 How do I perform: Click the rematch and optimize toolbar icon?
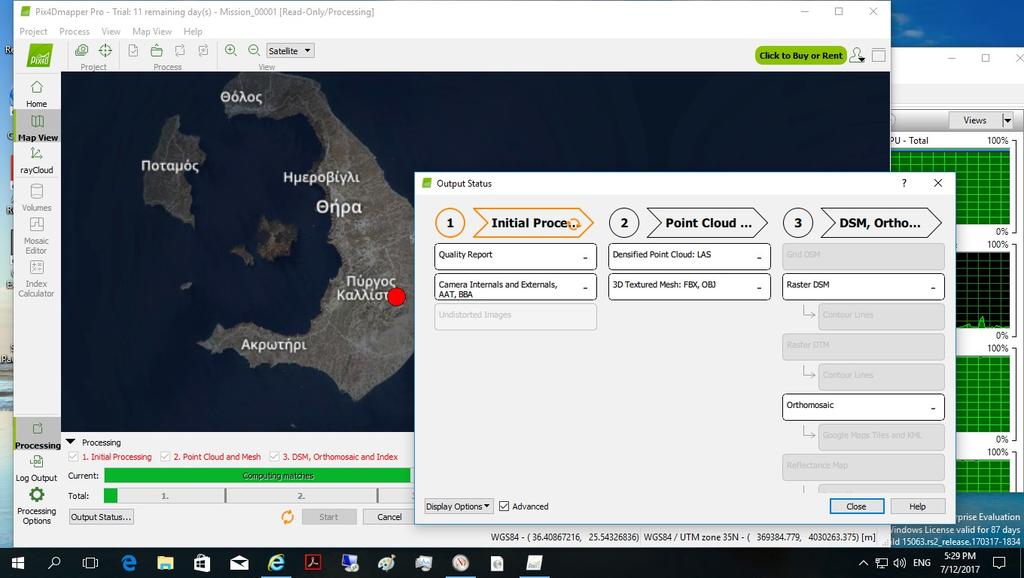(x=204, y=50)
